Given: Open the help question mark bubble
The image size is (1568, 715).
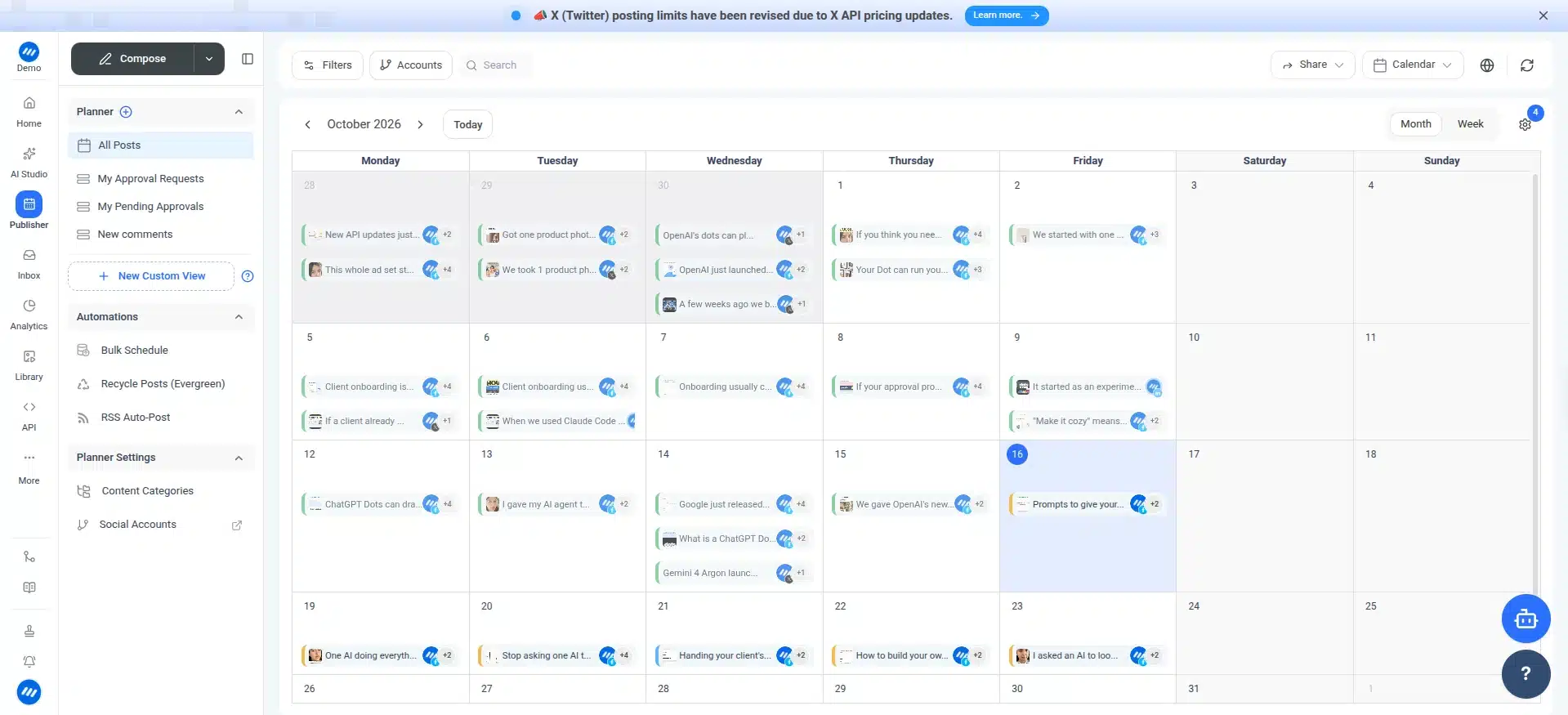Looking at the screenshot, I should (x=1526, y=674).
